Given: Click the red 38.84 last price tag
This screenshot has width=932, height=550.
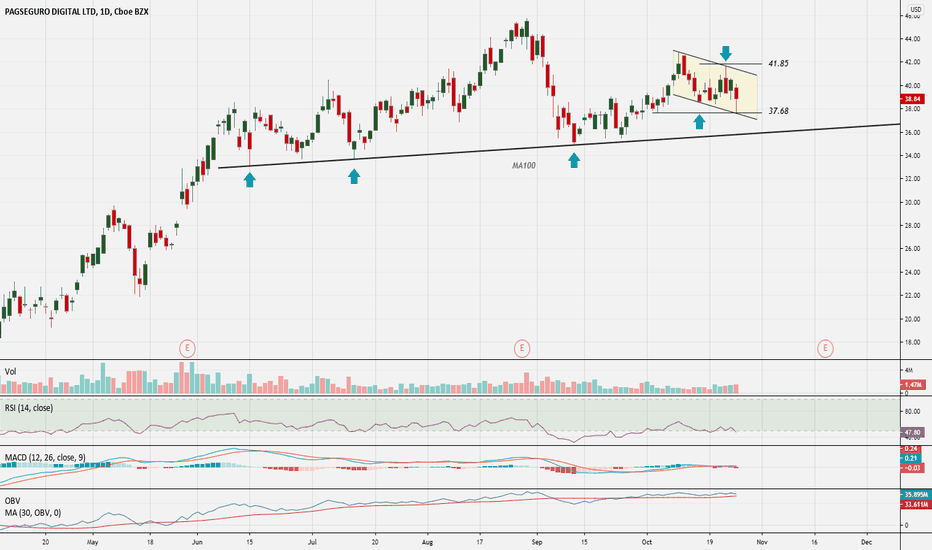Looking at the screenshot, I should (x=914, y=99).
